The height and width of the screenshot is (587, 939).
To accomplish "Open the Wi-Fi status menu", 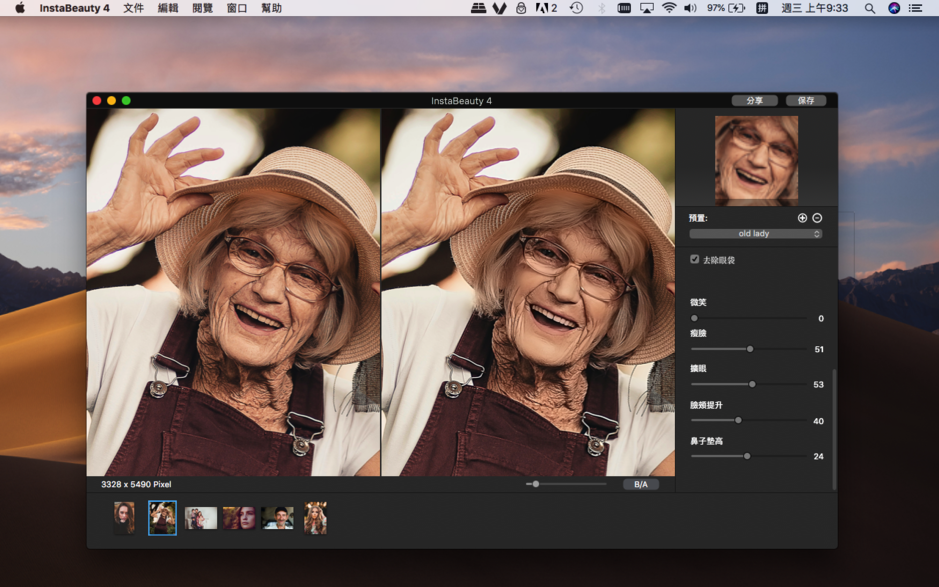I will click(670, 9).
